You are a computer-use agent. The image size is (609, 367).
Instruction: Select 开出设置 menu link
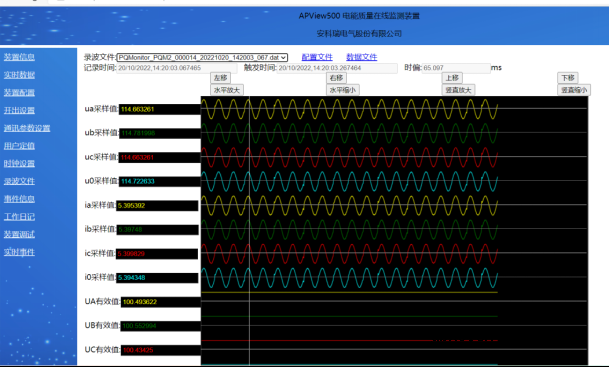click(19, 110)
